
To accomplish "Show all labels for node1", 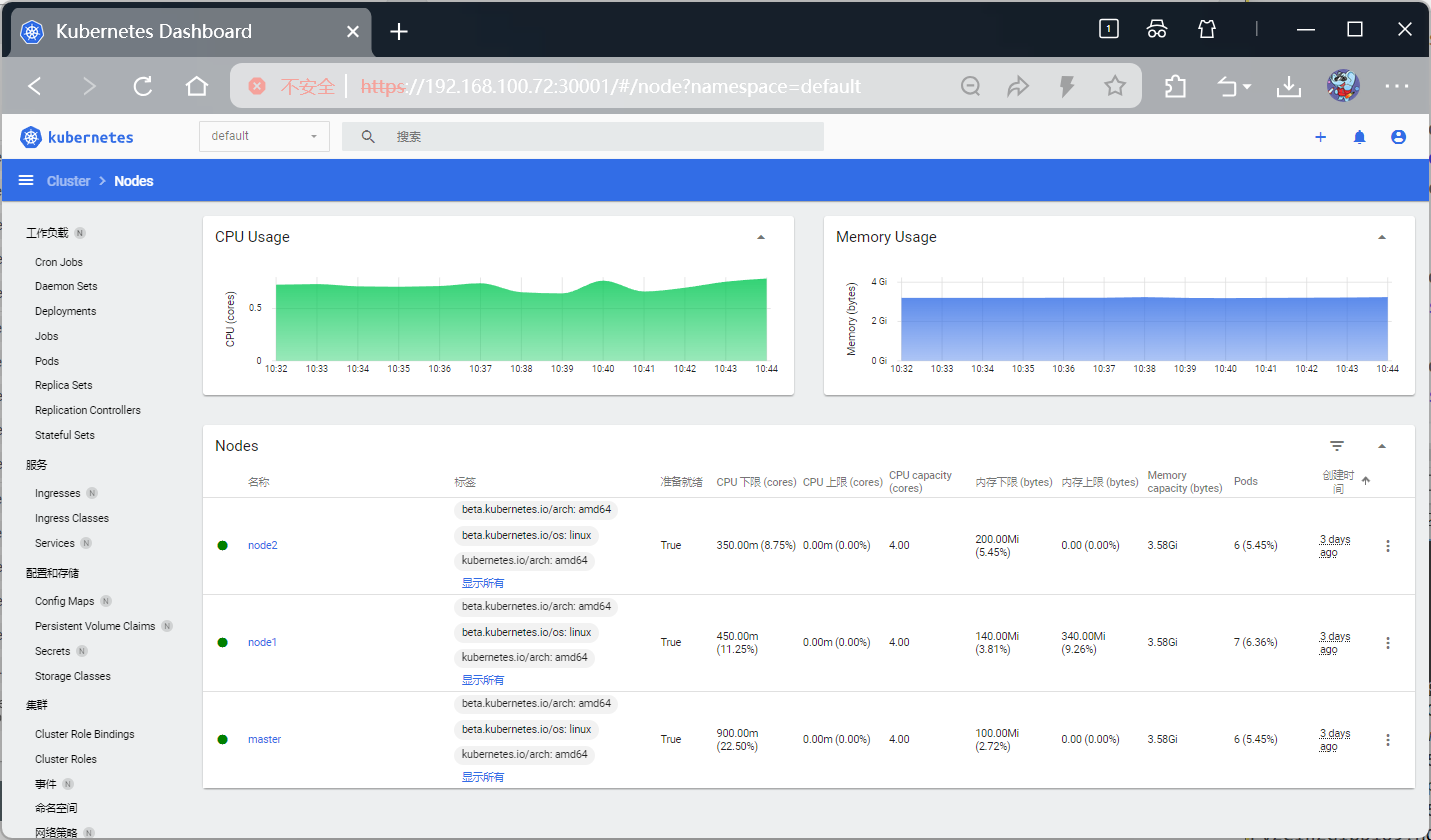I will [x=483, y=680].
